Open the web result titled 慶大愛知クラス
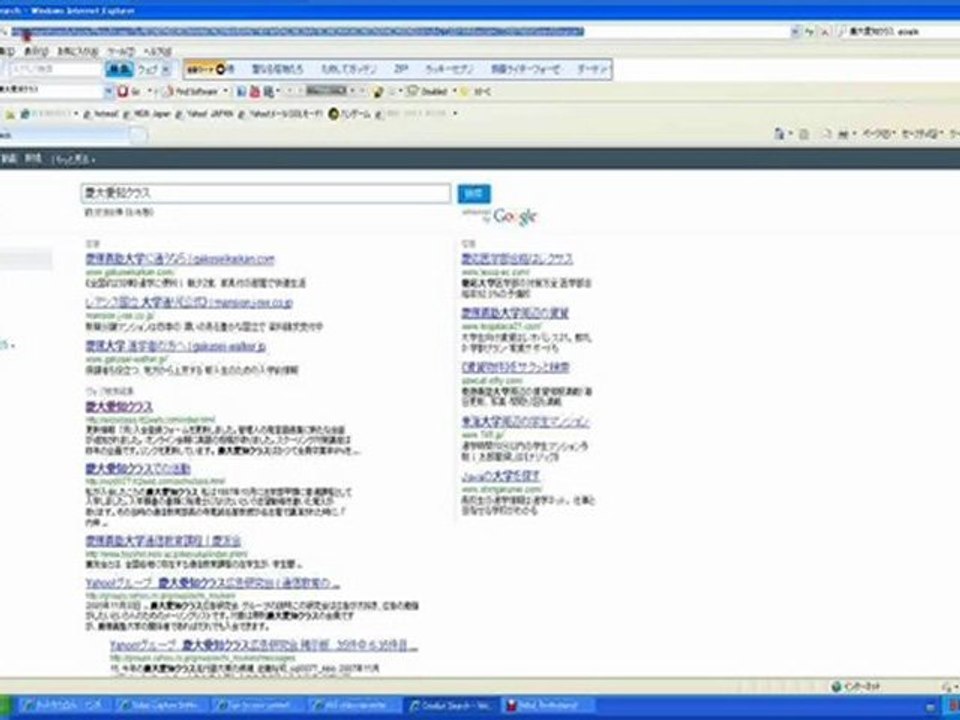Image resolution: width=960 pixels, height=720 pixels. [x=119, y=407]
